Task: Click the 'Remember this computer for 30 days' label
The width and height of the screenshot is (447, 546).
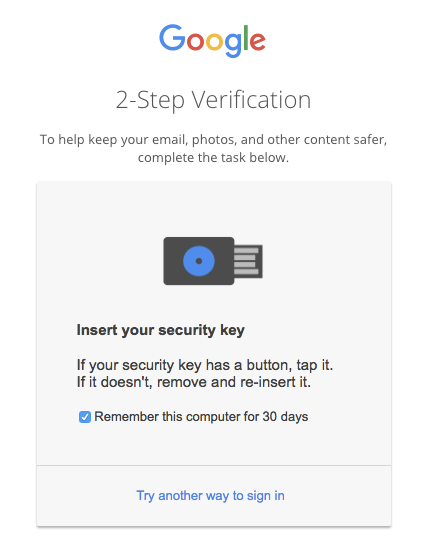Action: click(x=201, y=417)
